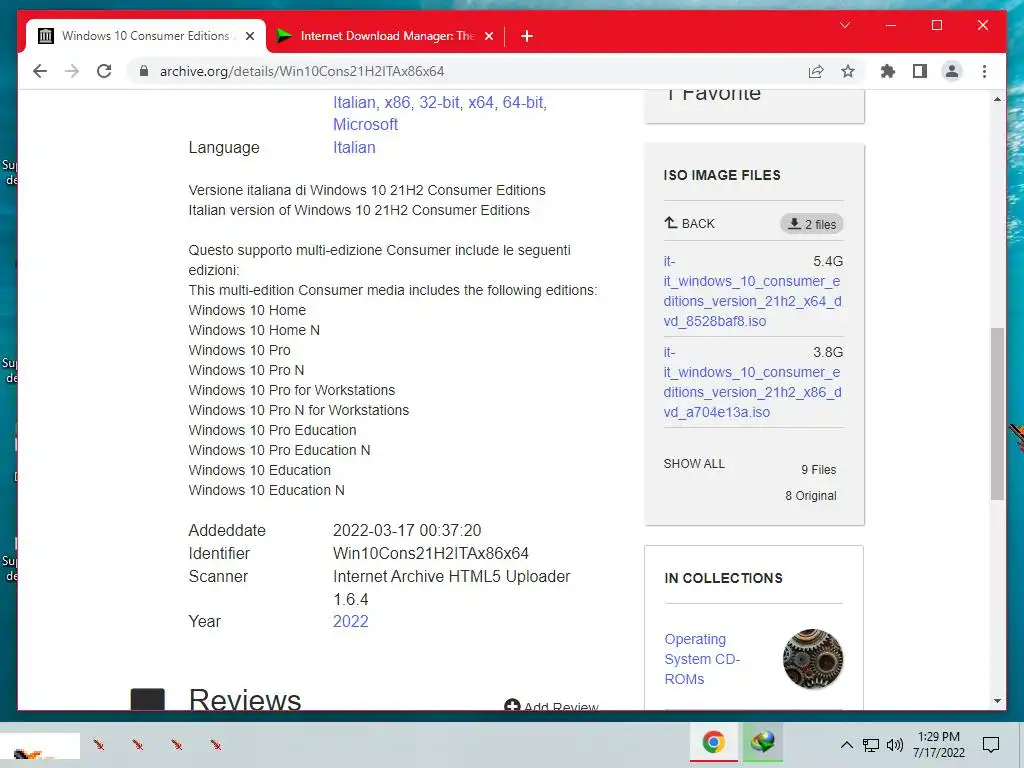Switch to the Internet Download Manager tab

click(x=385, y=36)
